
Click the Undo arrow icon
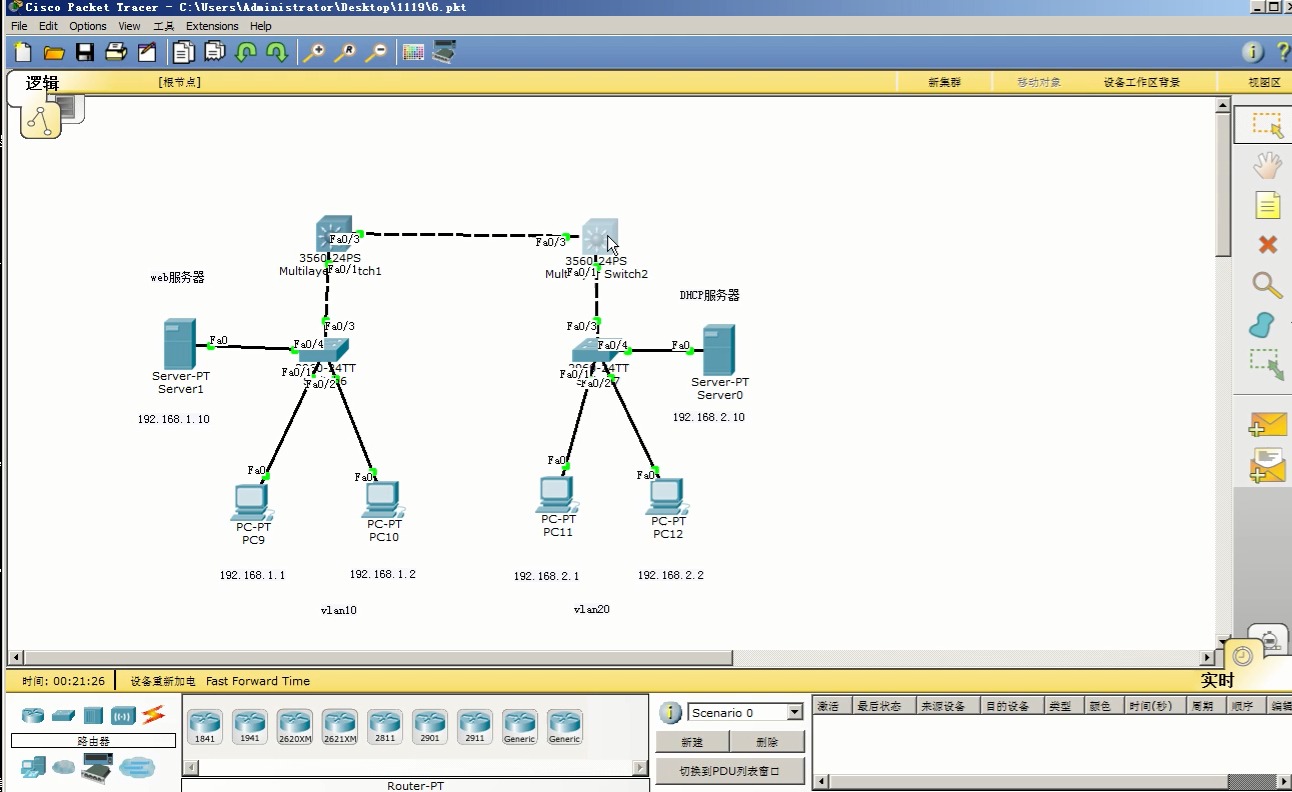pos(246,53)
